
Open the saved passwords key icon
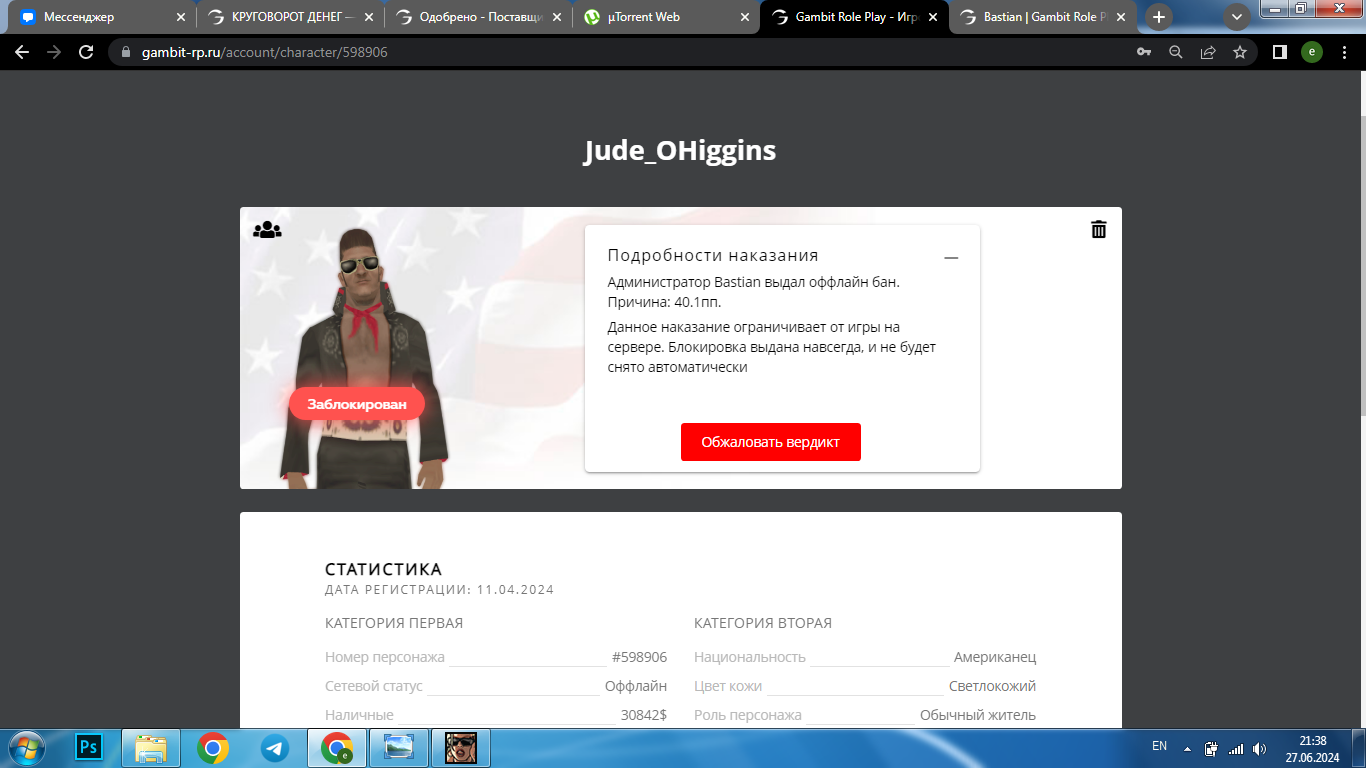(1144, 52)
